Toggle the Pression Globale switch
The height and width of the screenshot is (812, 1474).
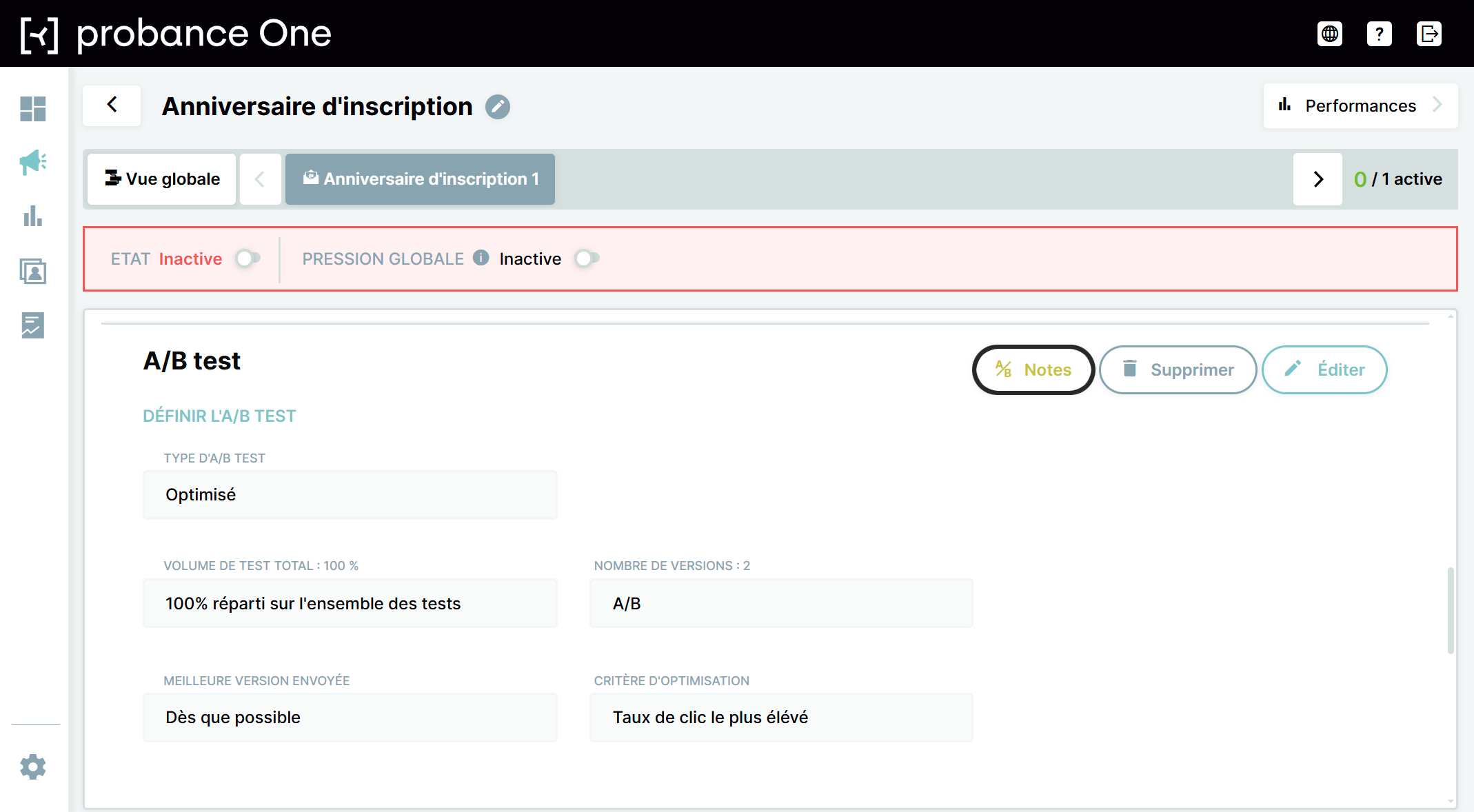tap(587, 258)
